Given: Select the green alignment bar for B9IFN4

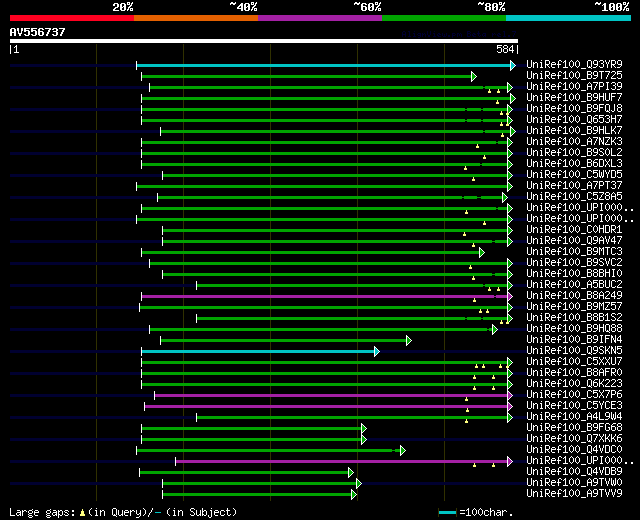Looking at the screenshot, I should coord(286,340).
